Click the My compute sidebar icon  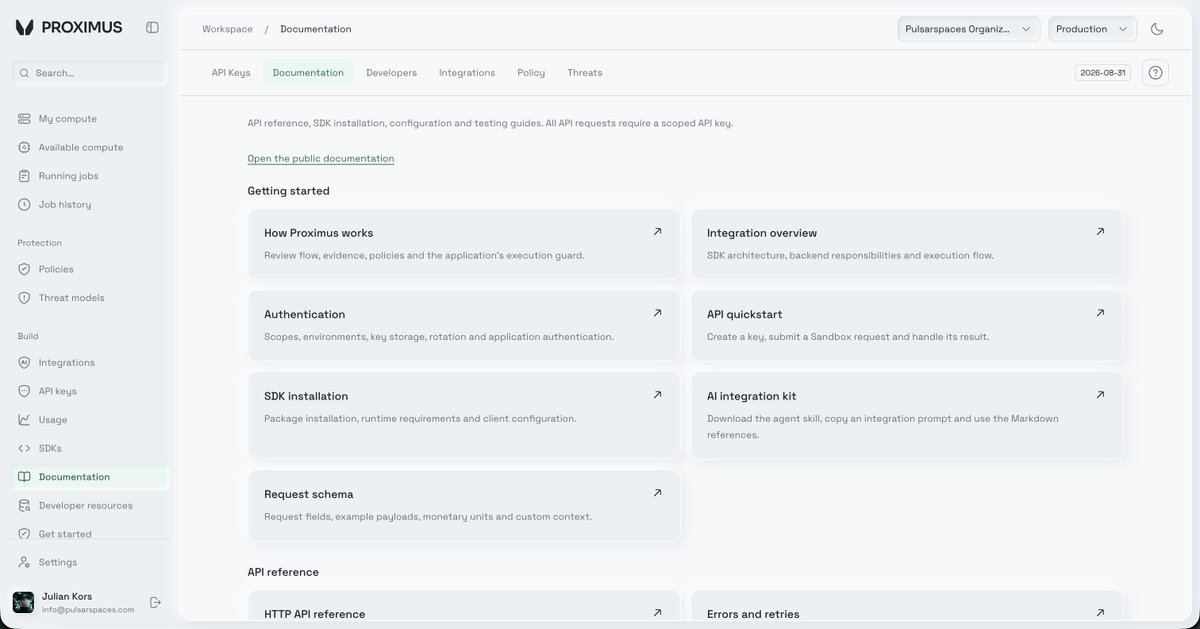24,119
